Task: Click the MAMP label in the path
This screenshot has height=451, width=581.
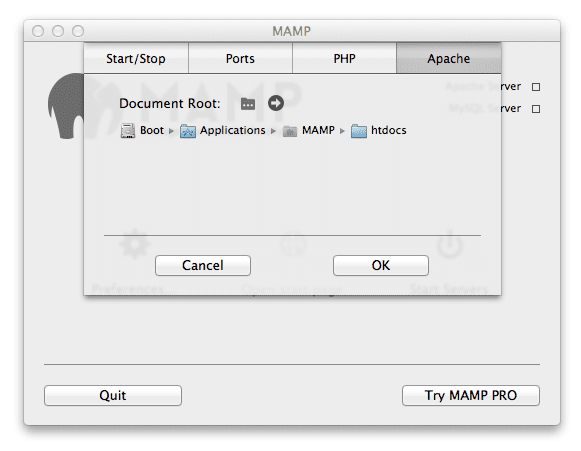Action: 318,130
